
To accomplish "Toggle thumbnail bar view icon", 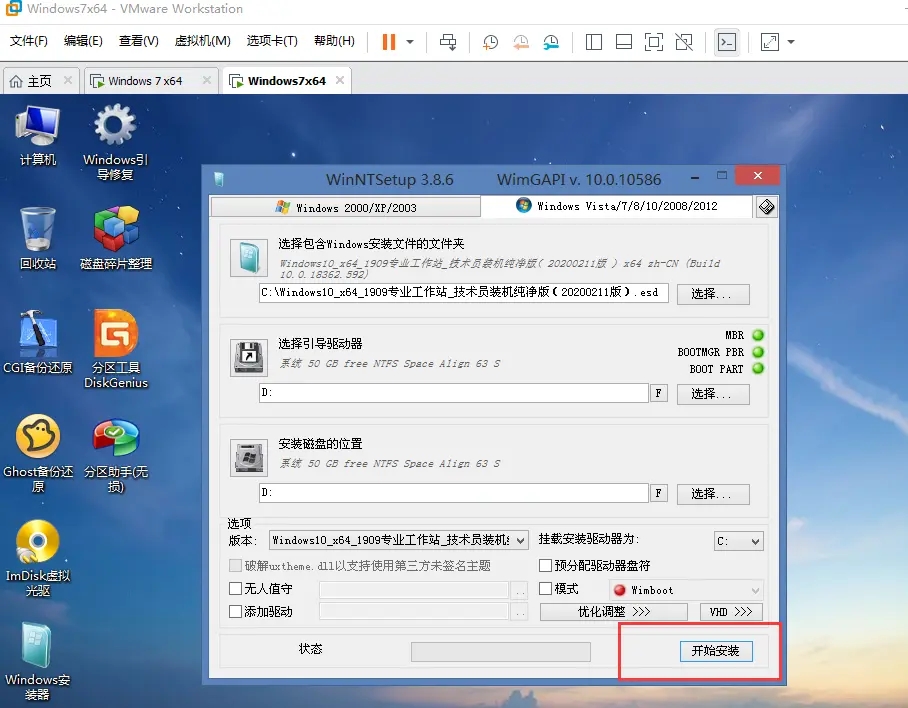I will point(624,42).
